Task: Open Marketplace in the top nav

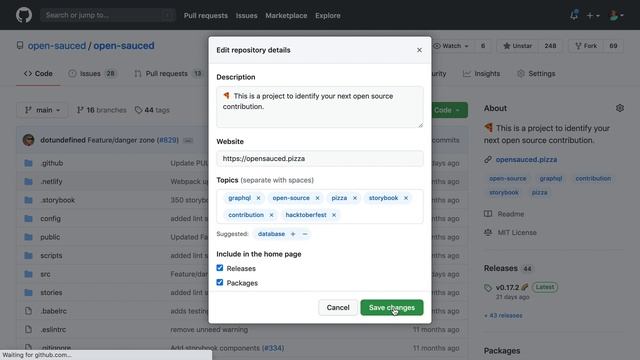Action: pyautogui.click(x=286, y=16)
